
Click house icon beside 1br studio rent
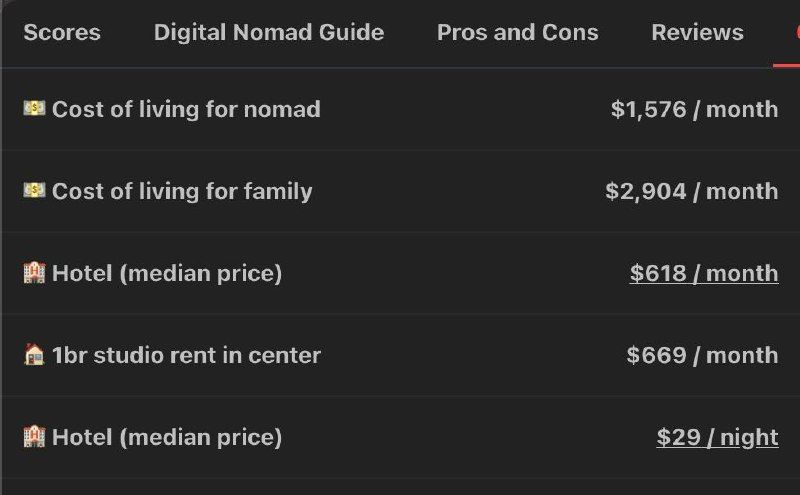(34, 354)
